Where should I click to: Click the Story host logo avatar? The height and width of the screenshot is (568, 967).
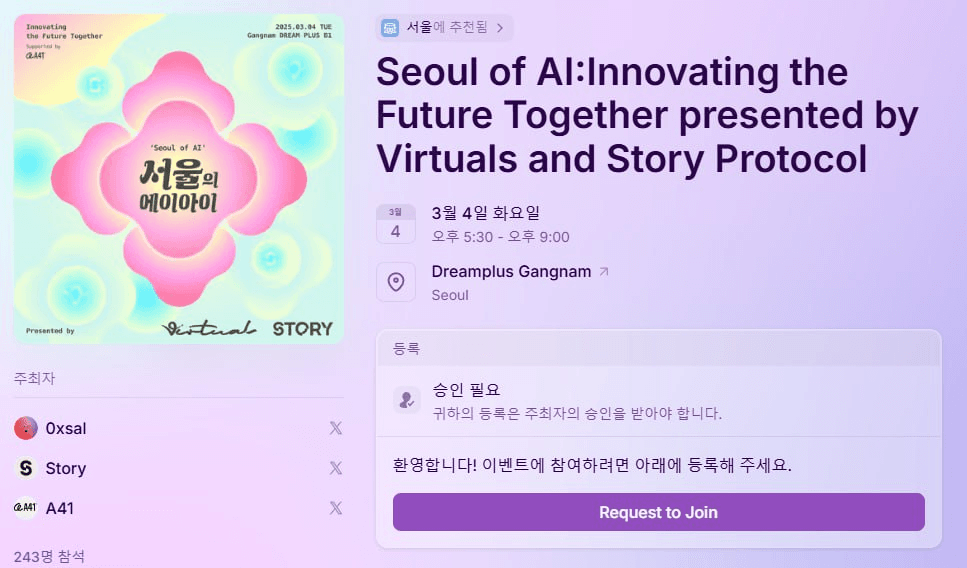[26, 468]
